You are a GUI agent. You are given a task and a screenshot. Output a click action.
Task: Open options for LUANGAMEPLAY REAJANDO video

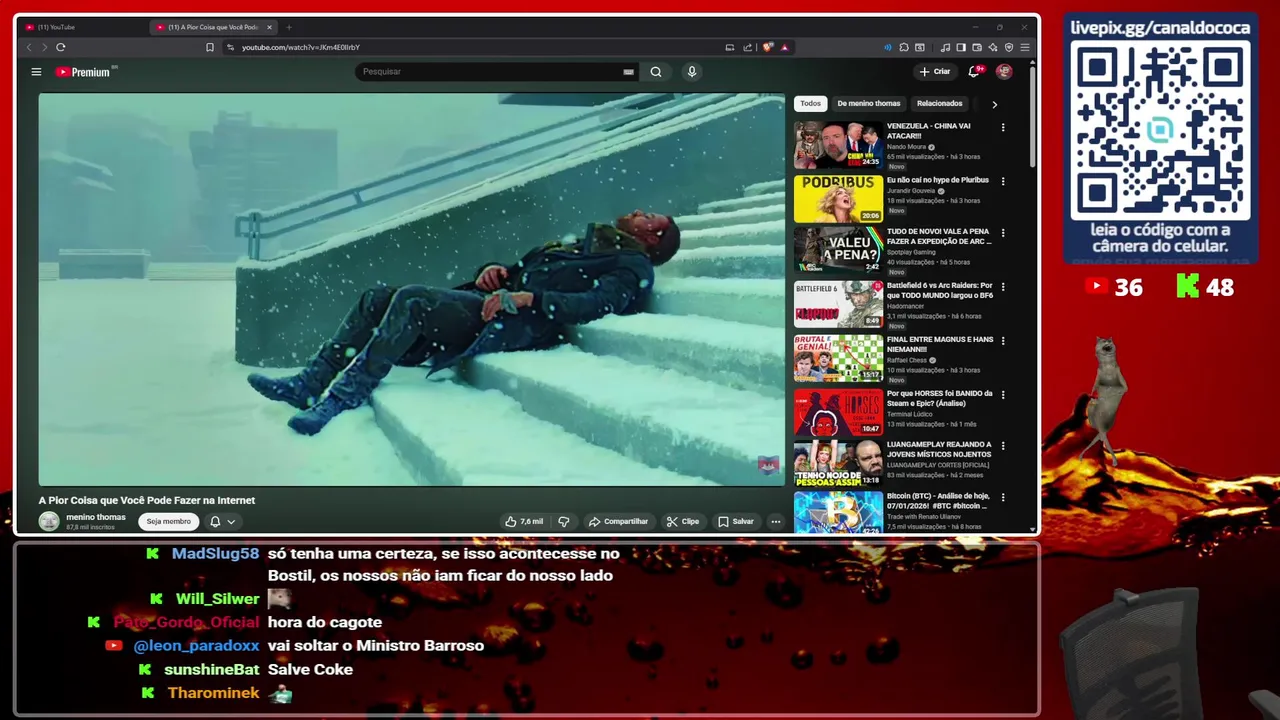click(x=1003, y=446)
